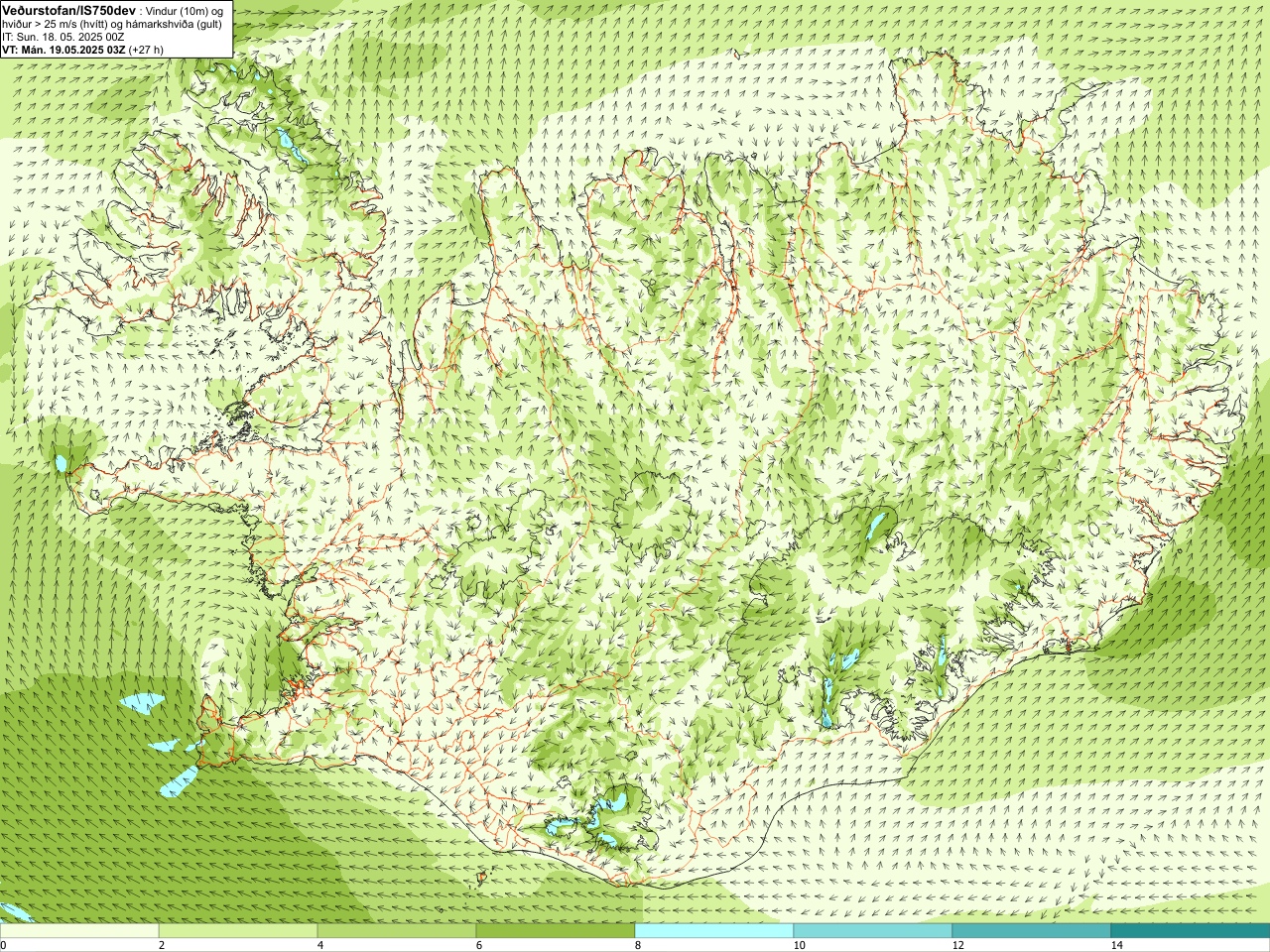Select the darkest teal 14+ m/s legend swatch
The width and height of the screenshot is (1270, 952).
(1191, 931)
